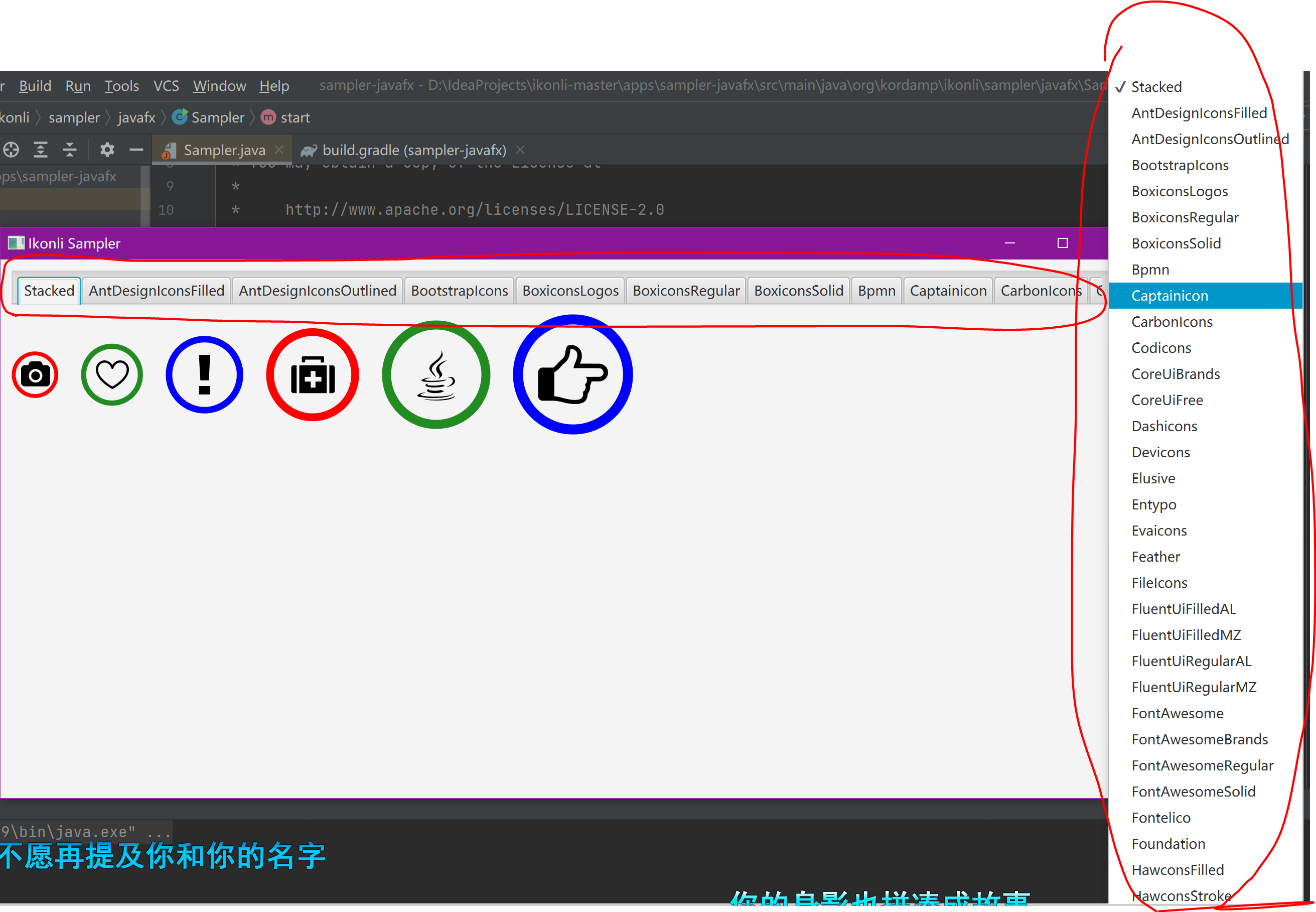Select the Stacked tab in Ikonli Sampler
The width and height of the screenshot is (1316, 912).
click(x=49, y=290)
